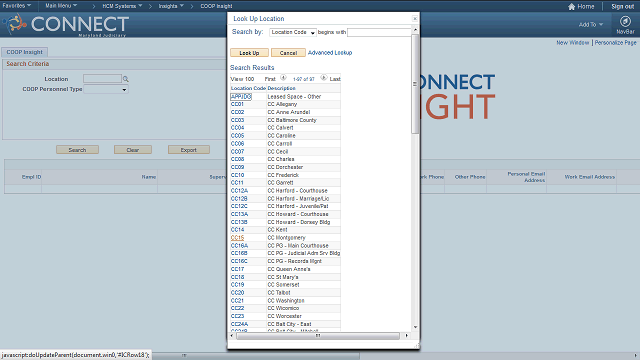Select location code CC16A
Screen dimensions: 640x360
(x=239, y=246)
